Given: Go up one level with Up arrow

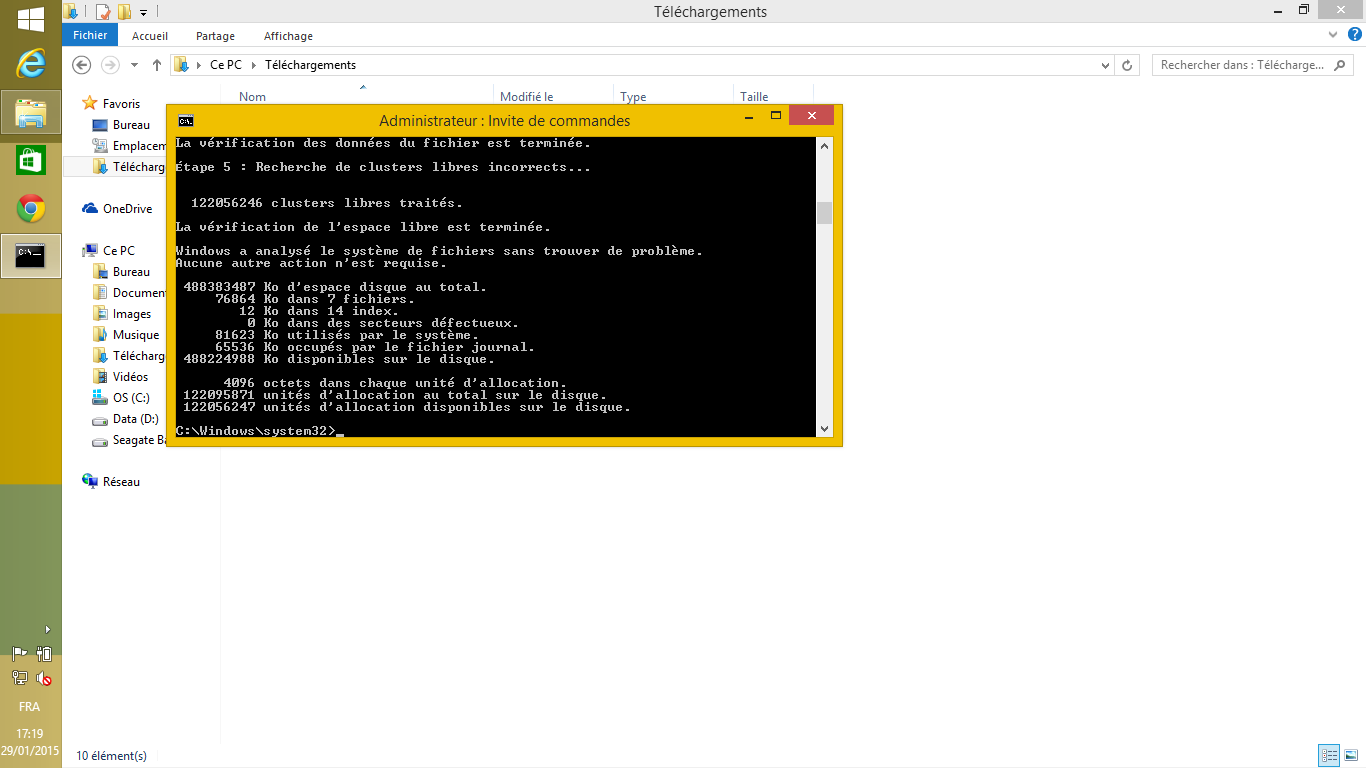Looking at the screenshot, I should (x=156, y=65).
